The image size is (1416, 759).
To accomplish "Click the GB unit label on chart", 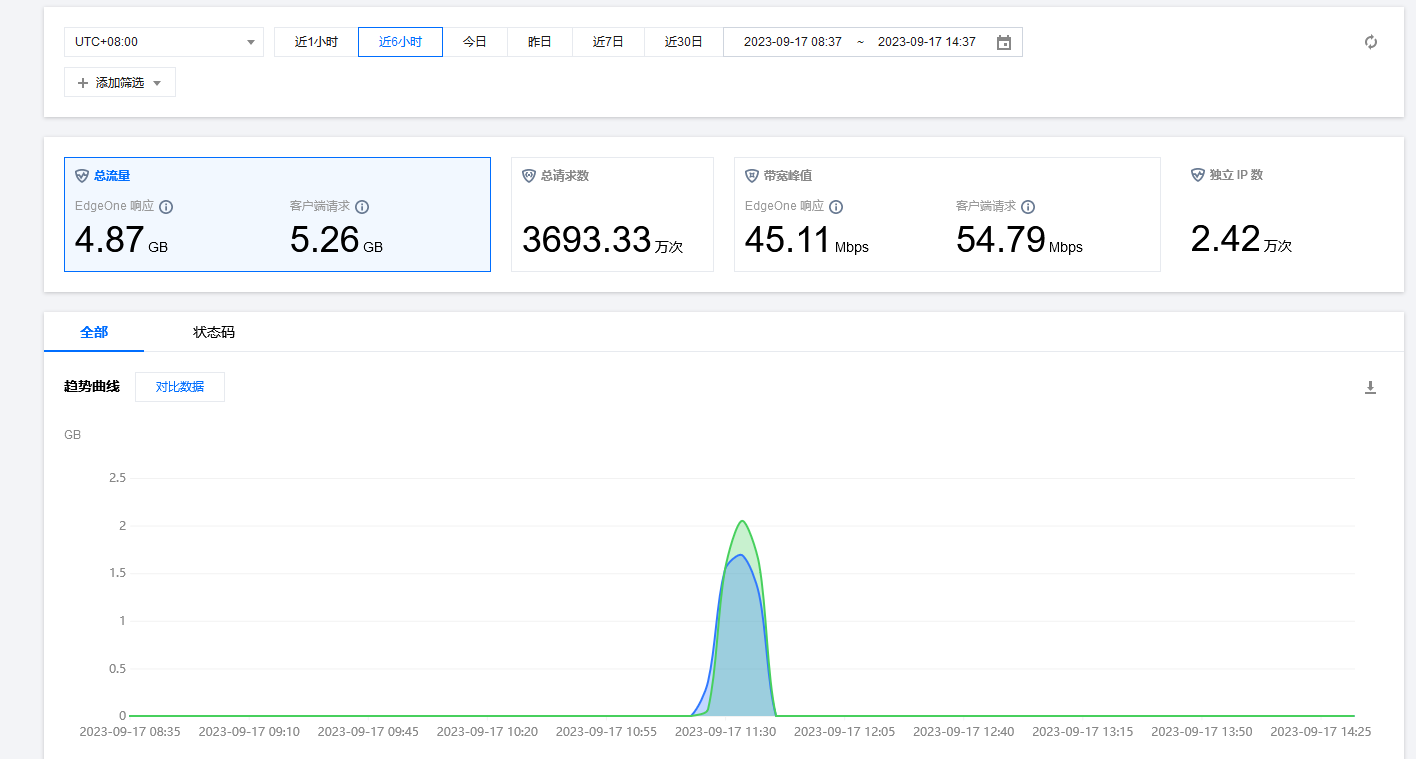I will click(x=72, y=435).
